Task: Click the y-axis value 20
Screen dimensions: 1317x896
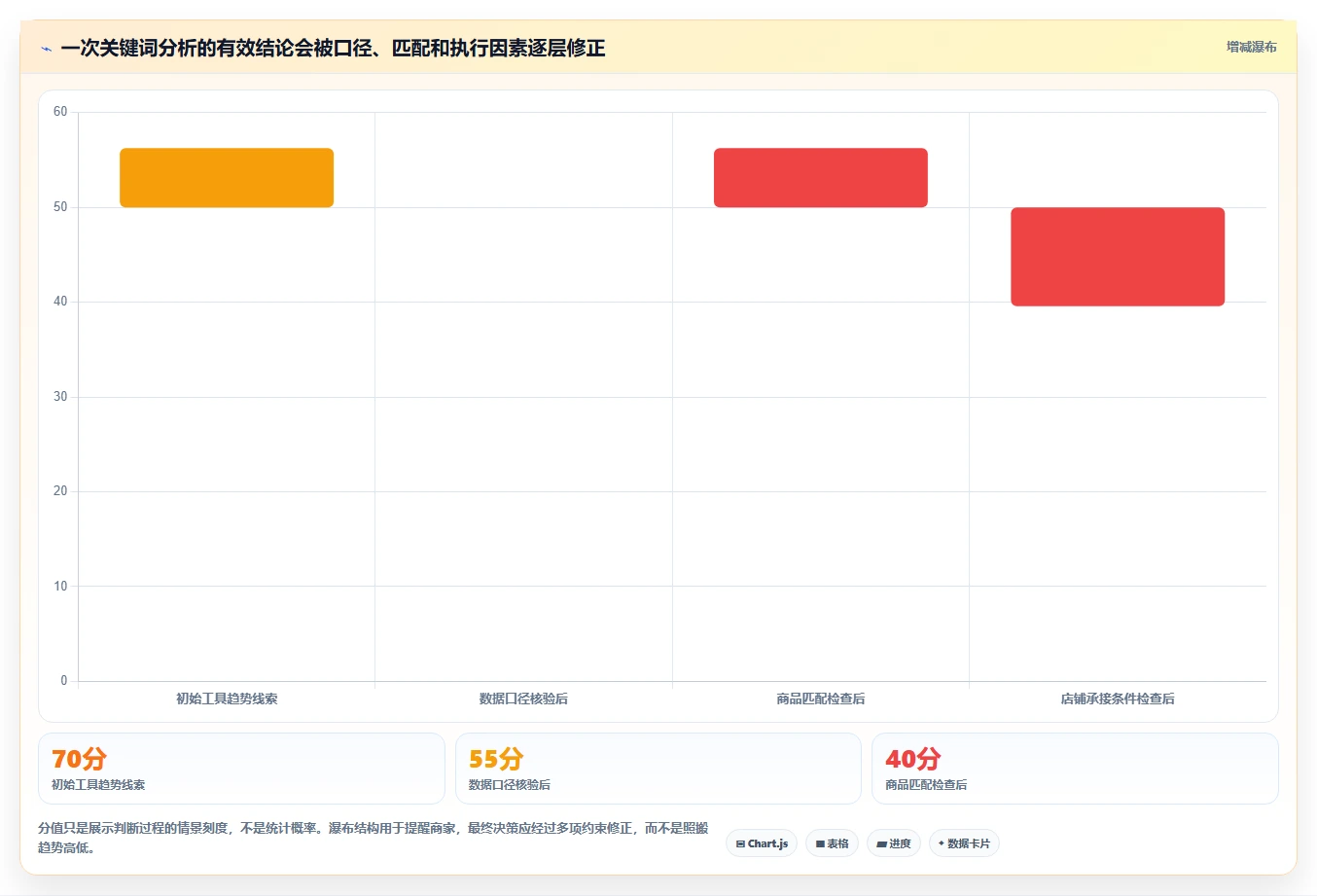Action: point(60,491)
